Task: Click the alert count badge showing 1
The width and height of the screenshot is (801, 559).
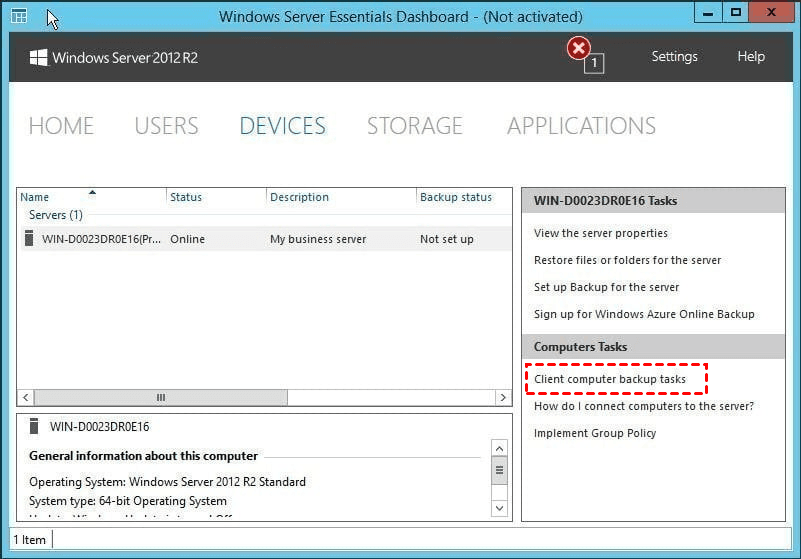Action: pyautogui.click(x=594, y=63)
